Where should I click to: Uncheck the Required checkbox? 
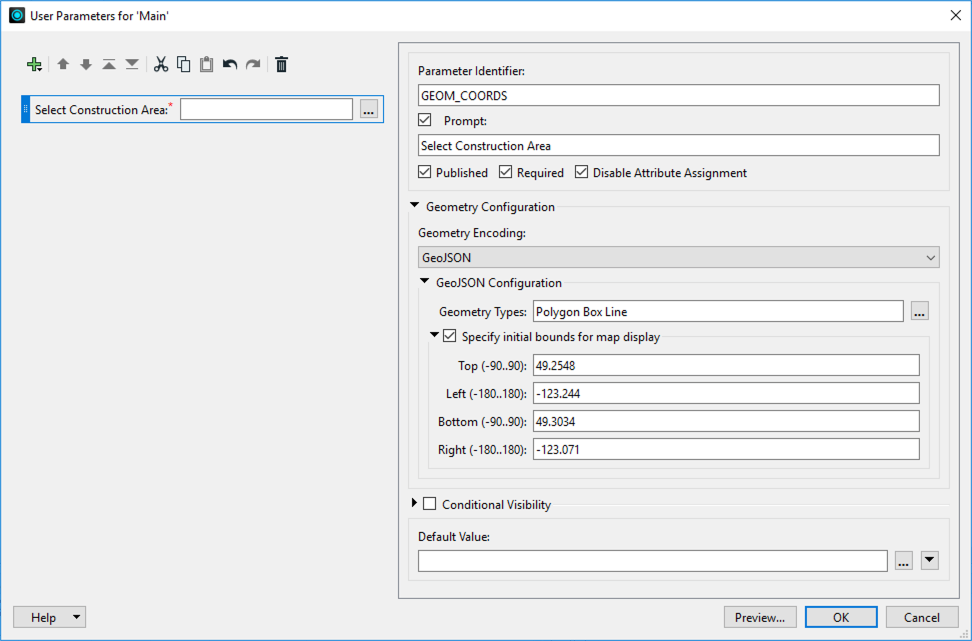506,172
